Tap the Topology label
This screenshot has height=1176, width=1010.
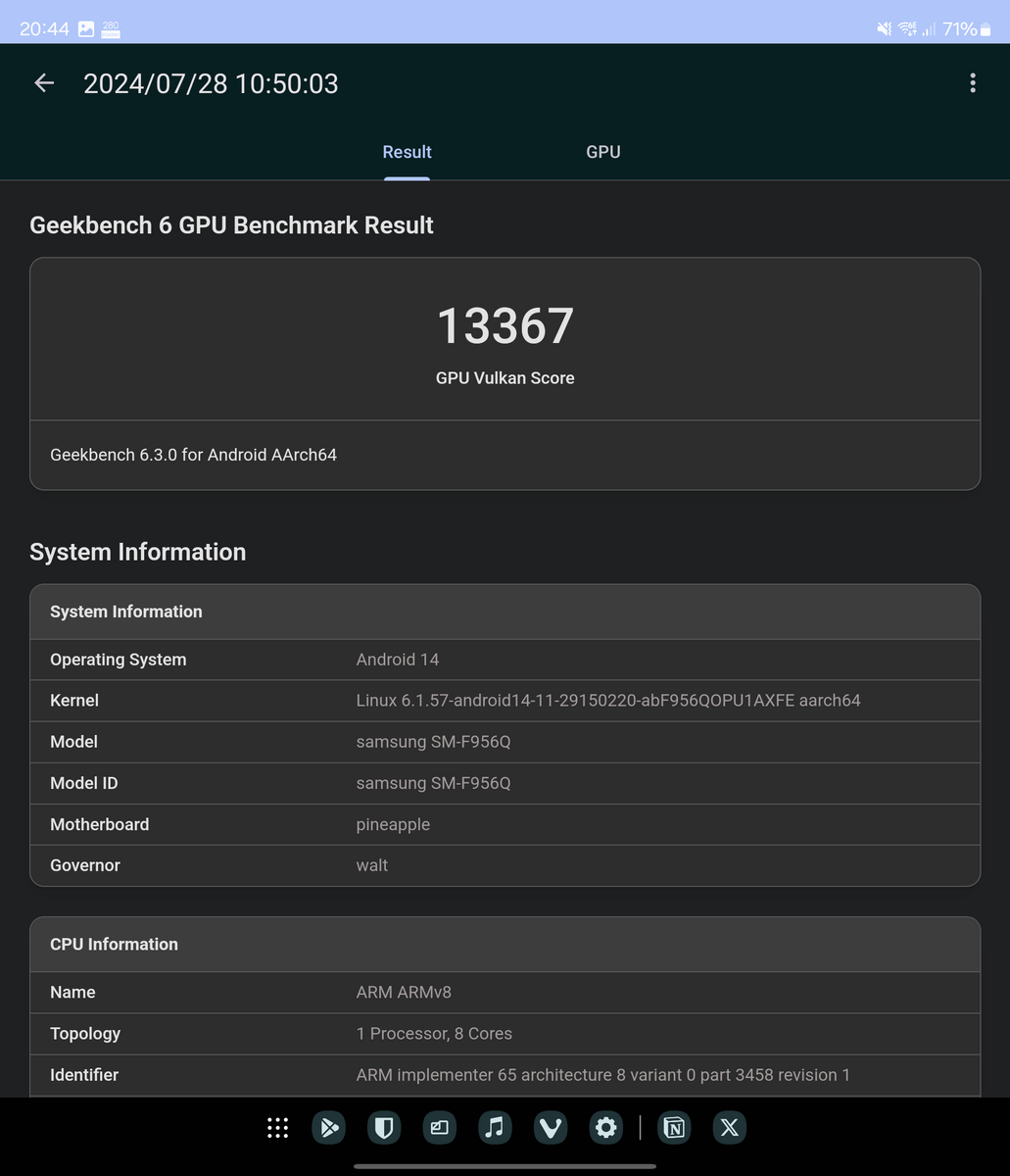(85, 1034)
